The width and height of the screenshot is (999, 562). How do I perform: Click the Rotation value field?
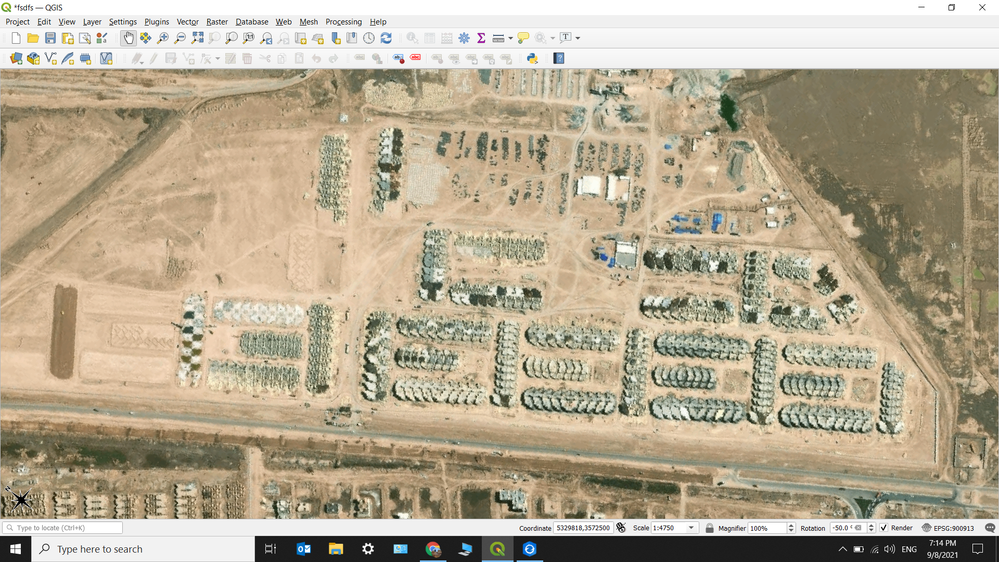click(849, 528)
